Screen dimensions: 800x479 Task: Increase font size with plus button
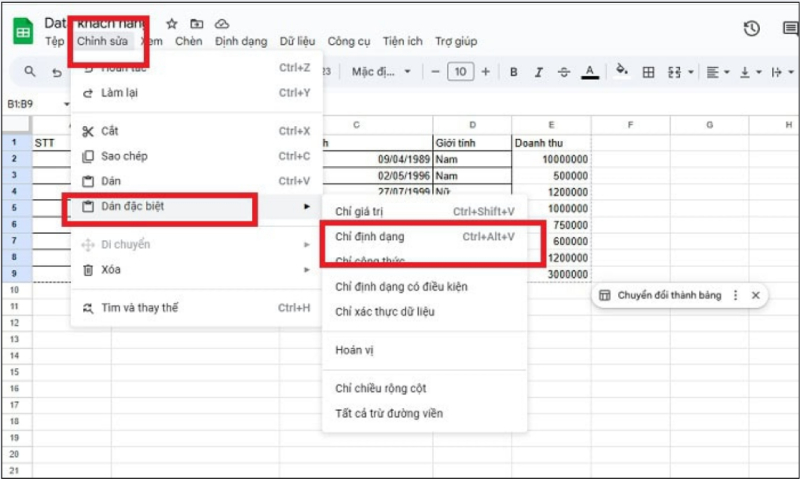[486, 72]
